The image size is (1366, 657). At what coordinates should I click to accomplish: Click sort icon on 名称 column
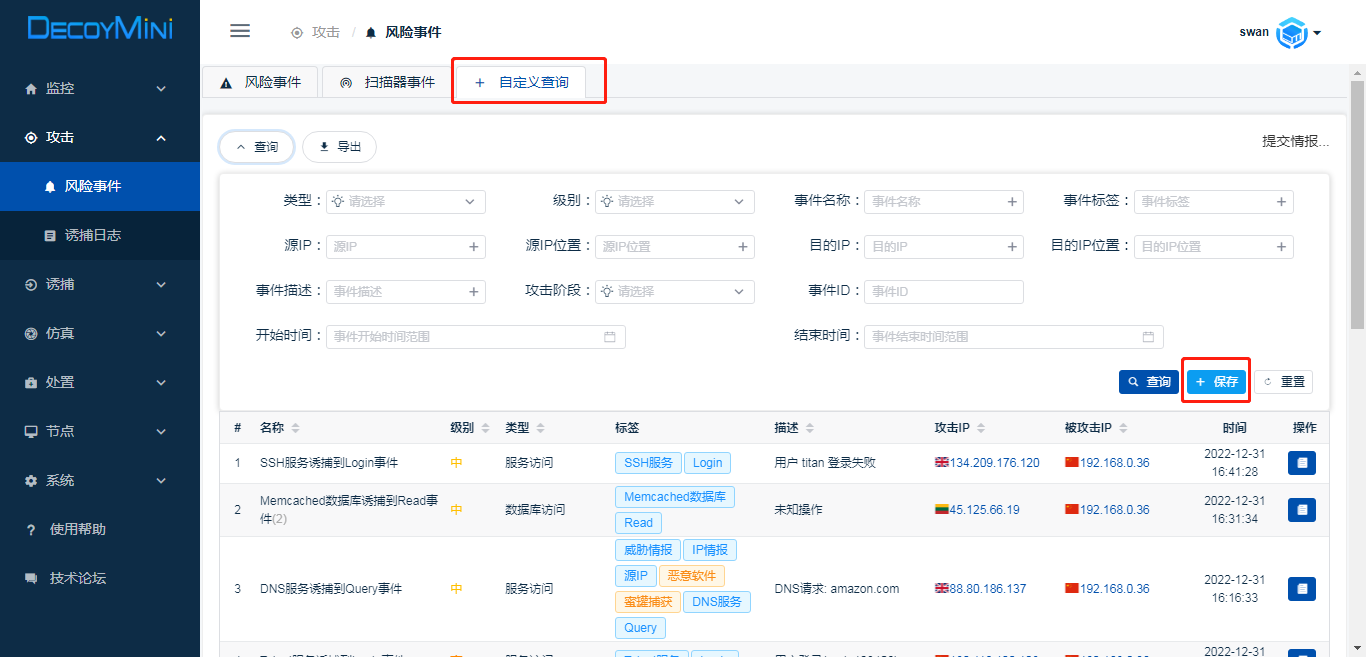coord(294,428)
